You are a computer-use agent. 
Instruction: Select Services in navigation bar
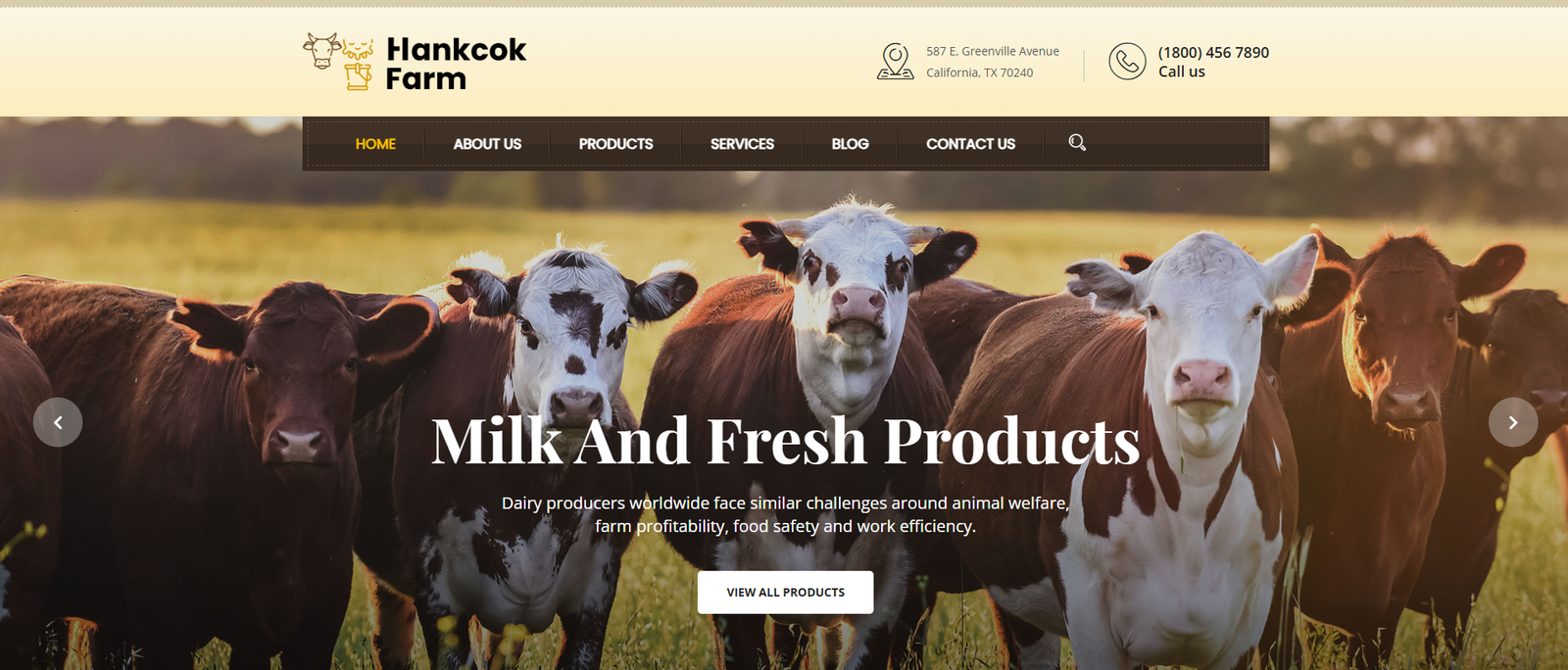(x=742, y=144)
